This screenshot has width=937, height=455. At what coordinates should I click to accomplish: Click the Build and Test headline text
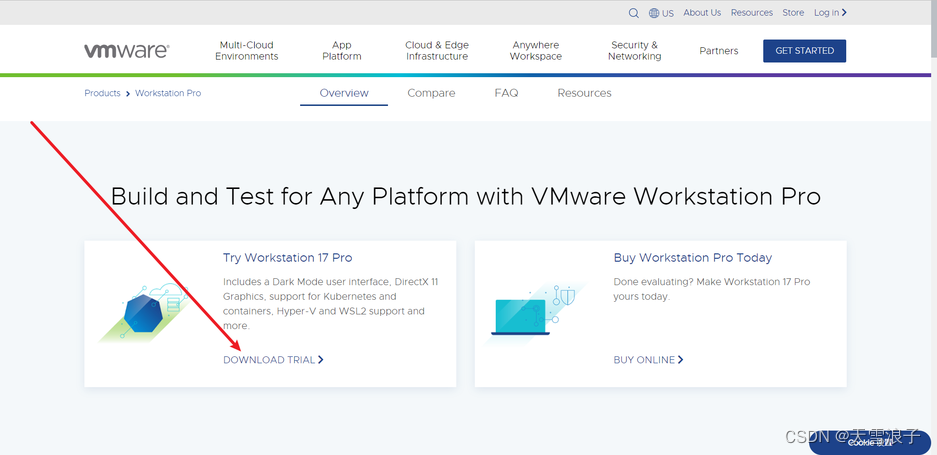point(466,196)
